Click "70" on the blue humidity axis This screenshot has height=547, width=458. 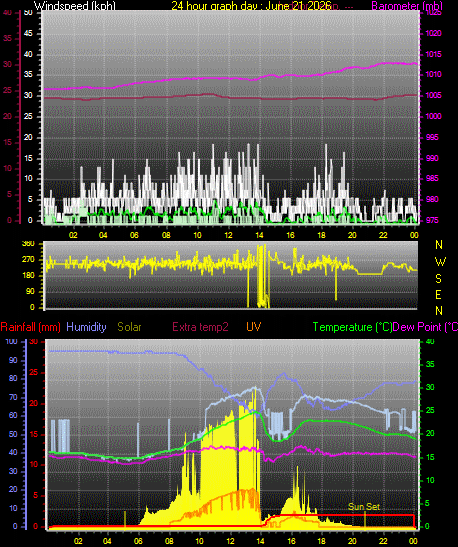pos(13,397)
